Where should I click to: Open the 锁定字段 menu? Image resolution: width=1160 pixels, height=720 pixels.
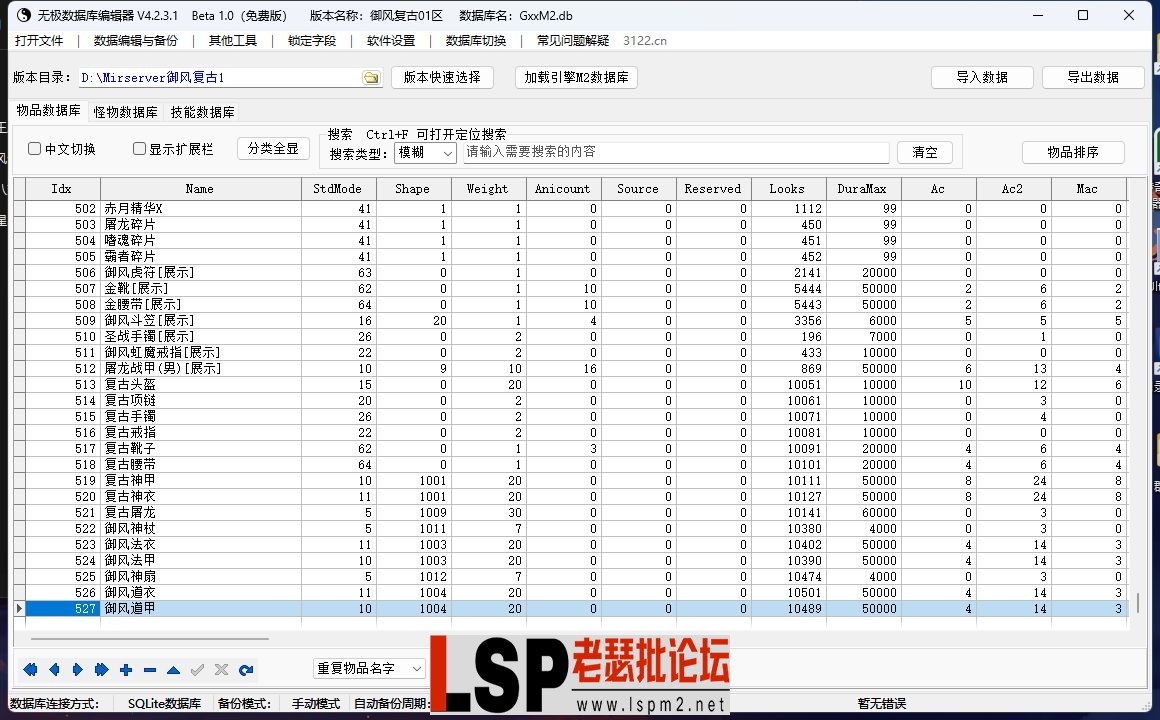coord(311,41)
